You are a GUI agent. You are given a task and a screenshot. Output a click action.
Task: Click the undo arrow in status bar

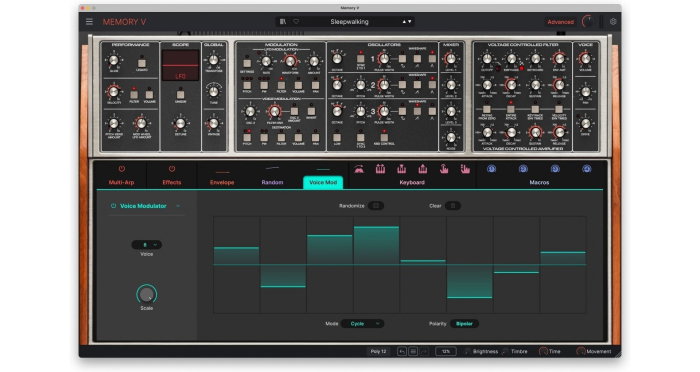point(402,351)
